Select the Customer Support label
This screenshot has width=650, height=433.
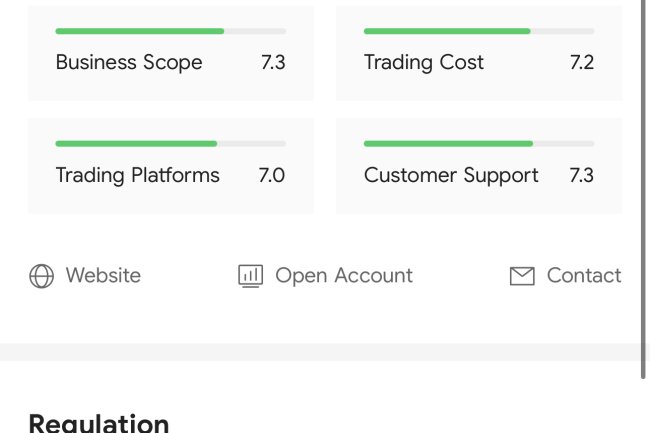pos(451,175)
